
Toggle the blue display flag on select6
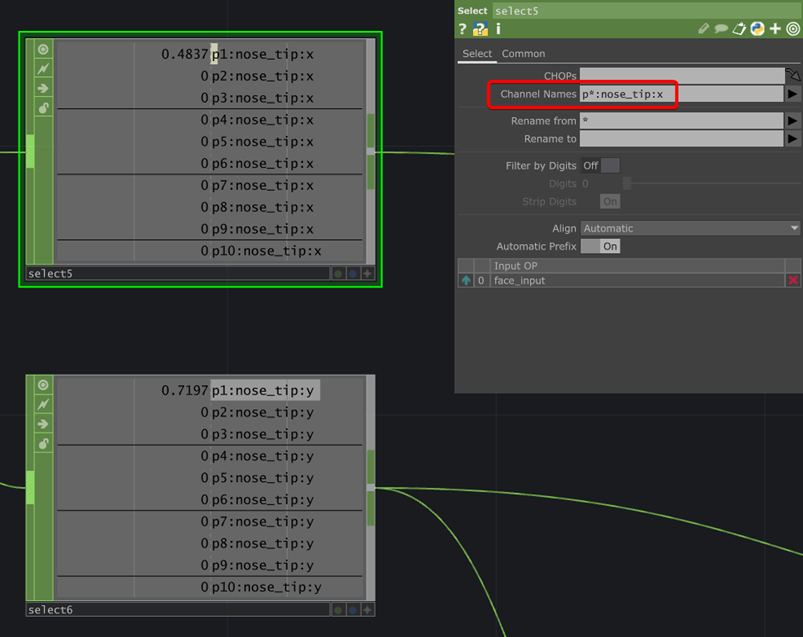(x=353, y=609)
